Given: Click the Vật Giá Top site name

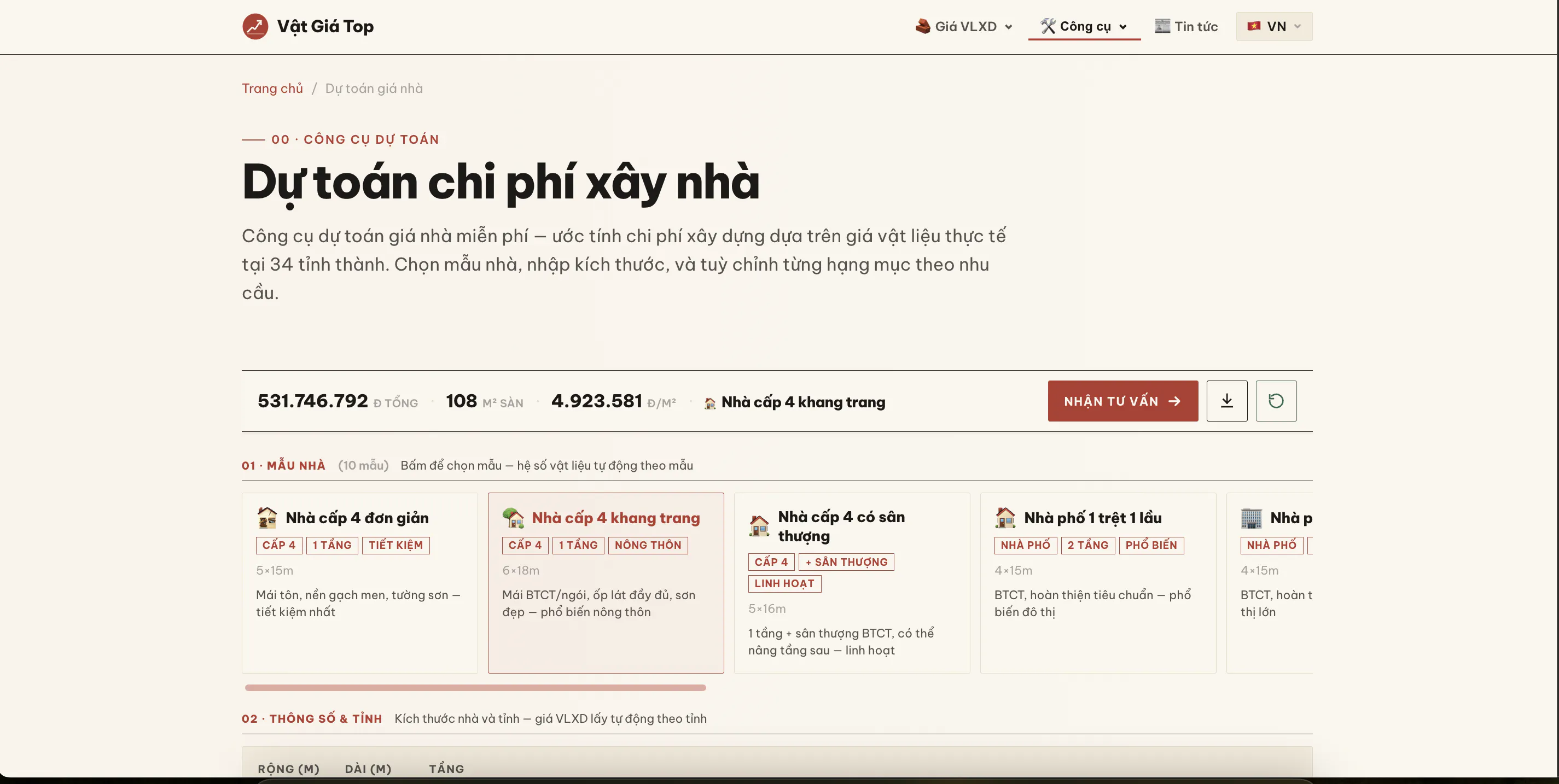Looking at the screenshot, I should point(325,26).
